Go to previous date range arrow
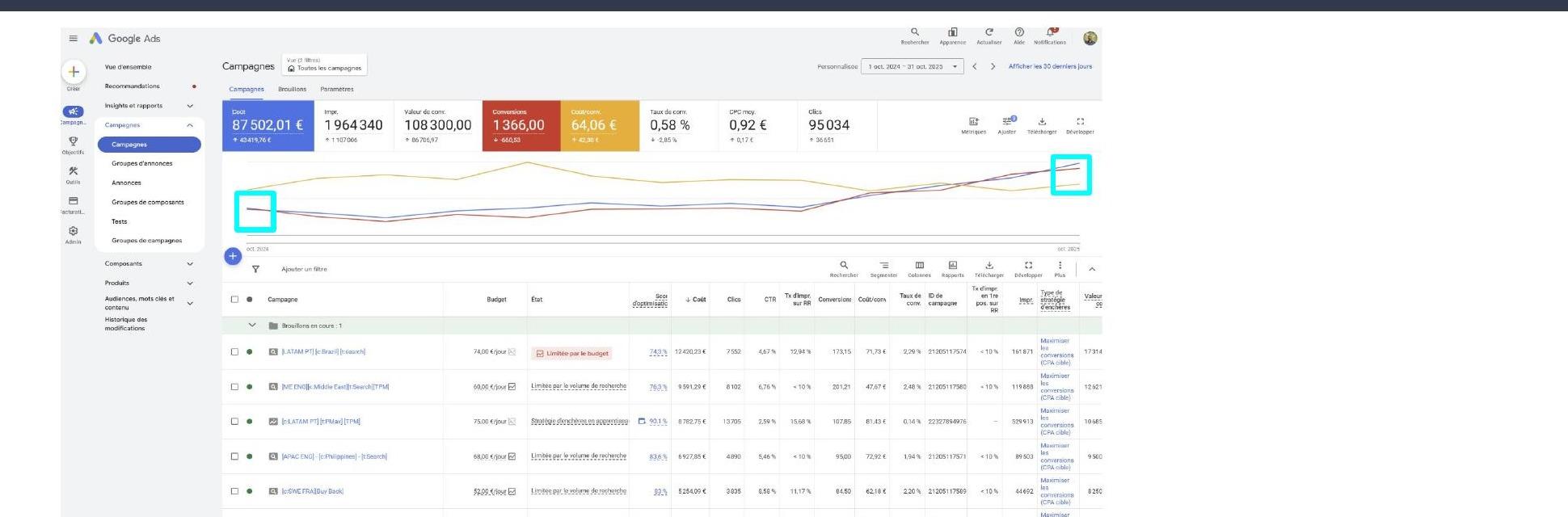 point(975,66)
